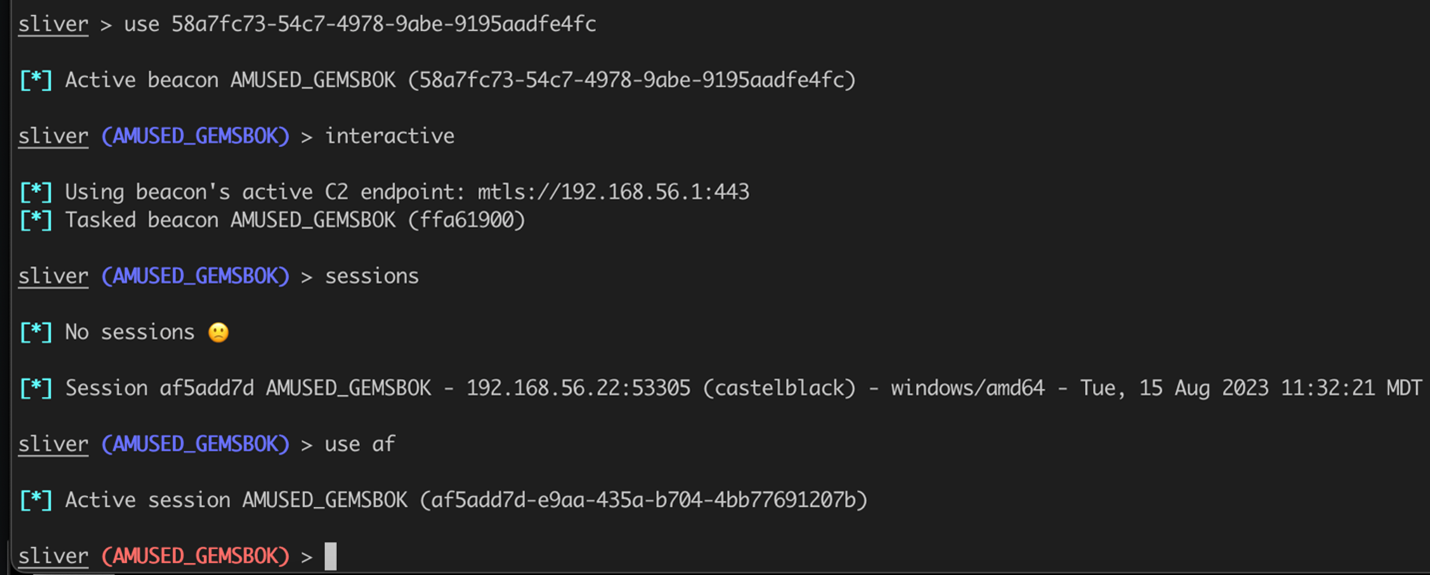Image resolution: width=1430 pixels, height=575 pixels.
Task: Click the blue AMUSED_GEMSBOK label before interactive
Action: 195,136
